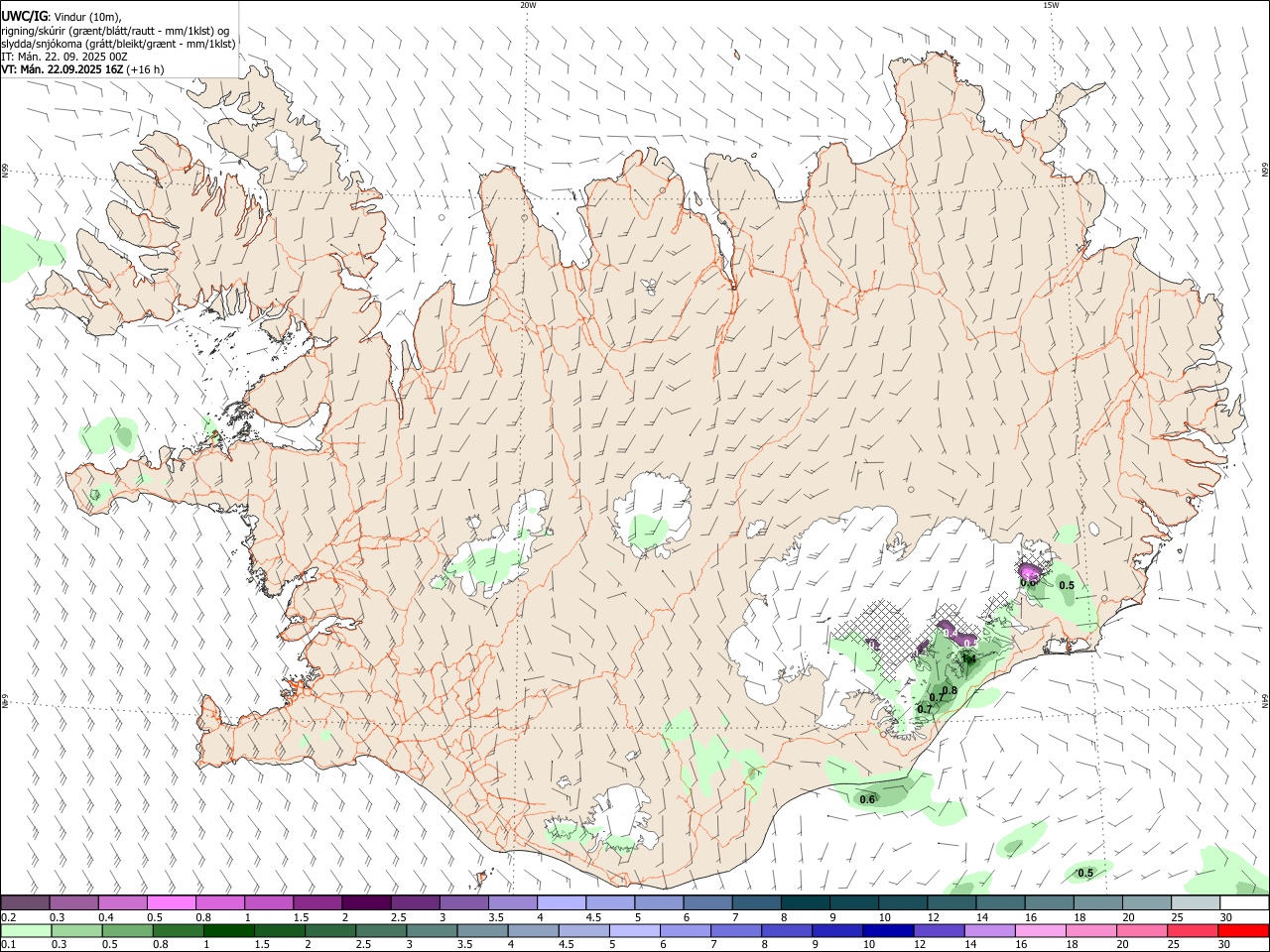Click the 0.2 label in the upper legend
The height and width of the screenshot is (952, 1270).
(8, 917)
